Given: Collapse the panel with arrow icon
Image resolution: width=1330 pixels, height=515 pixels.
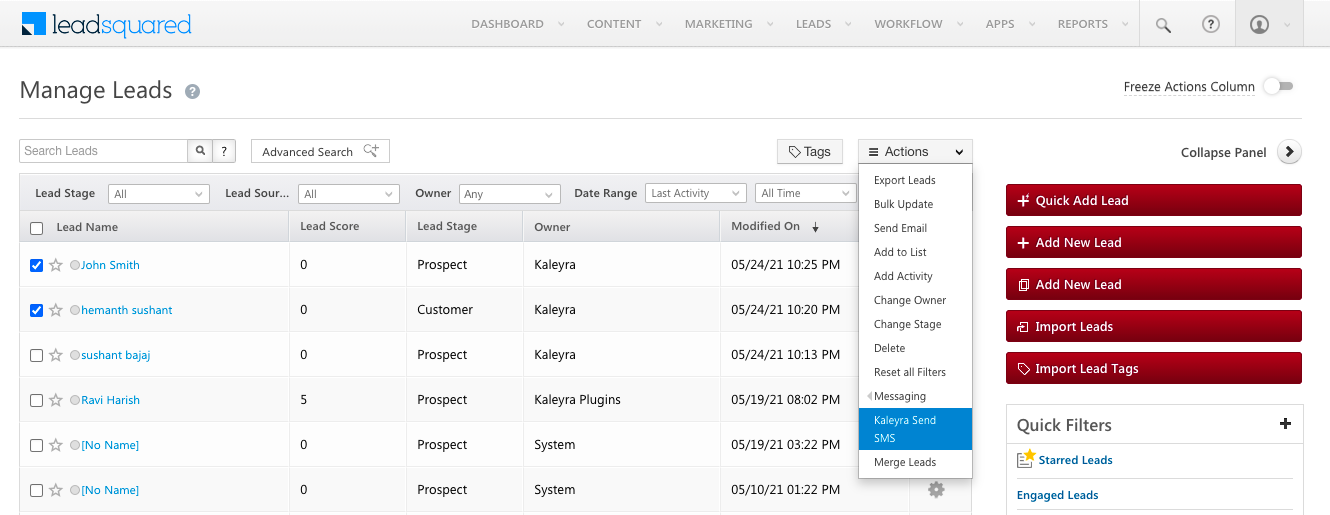Looking at the screenshot, I should coord(1289,152).
